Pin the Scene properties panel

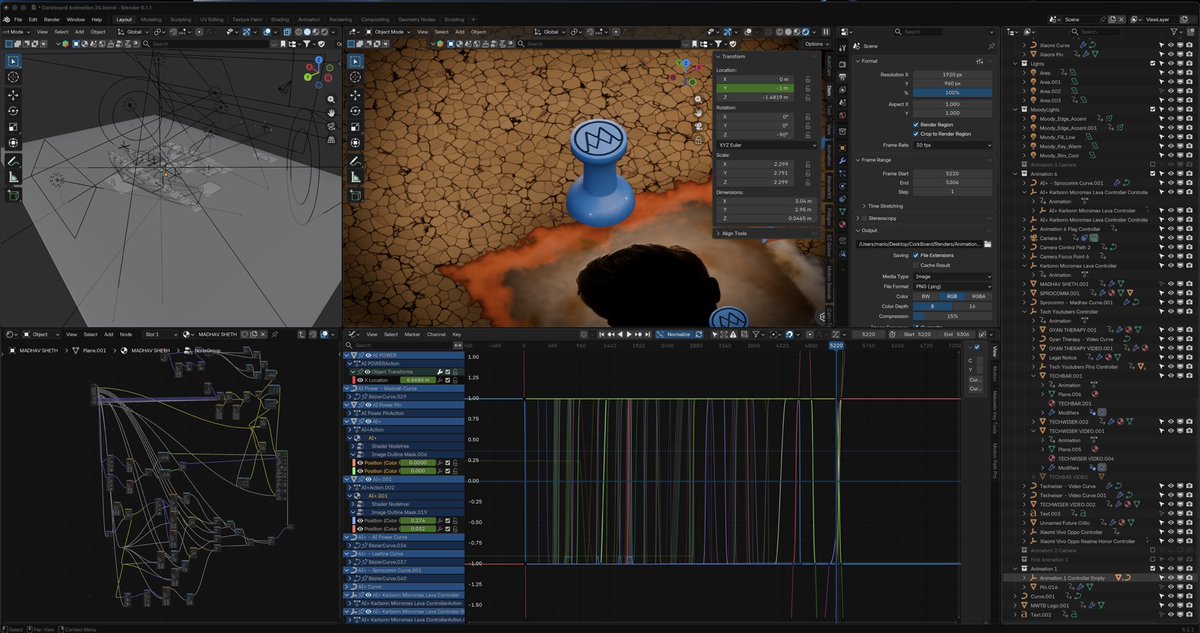pos(991,46)
